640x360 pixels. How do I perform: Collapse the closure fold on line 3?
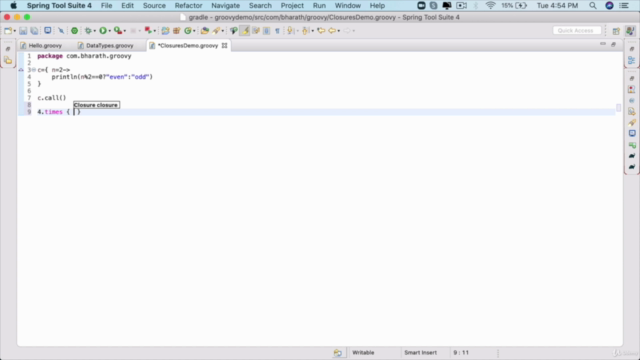[x=34, y=70]
